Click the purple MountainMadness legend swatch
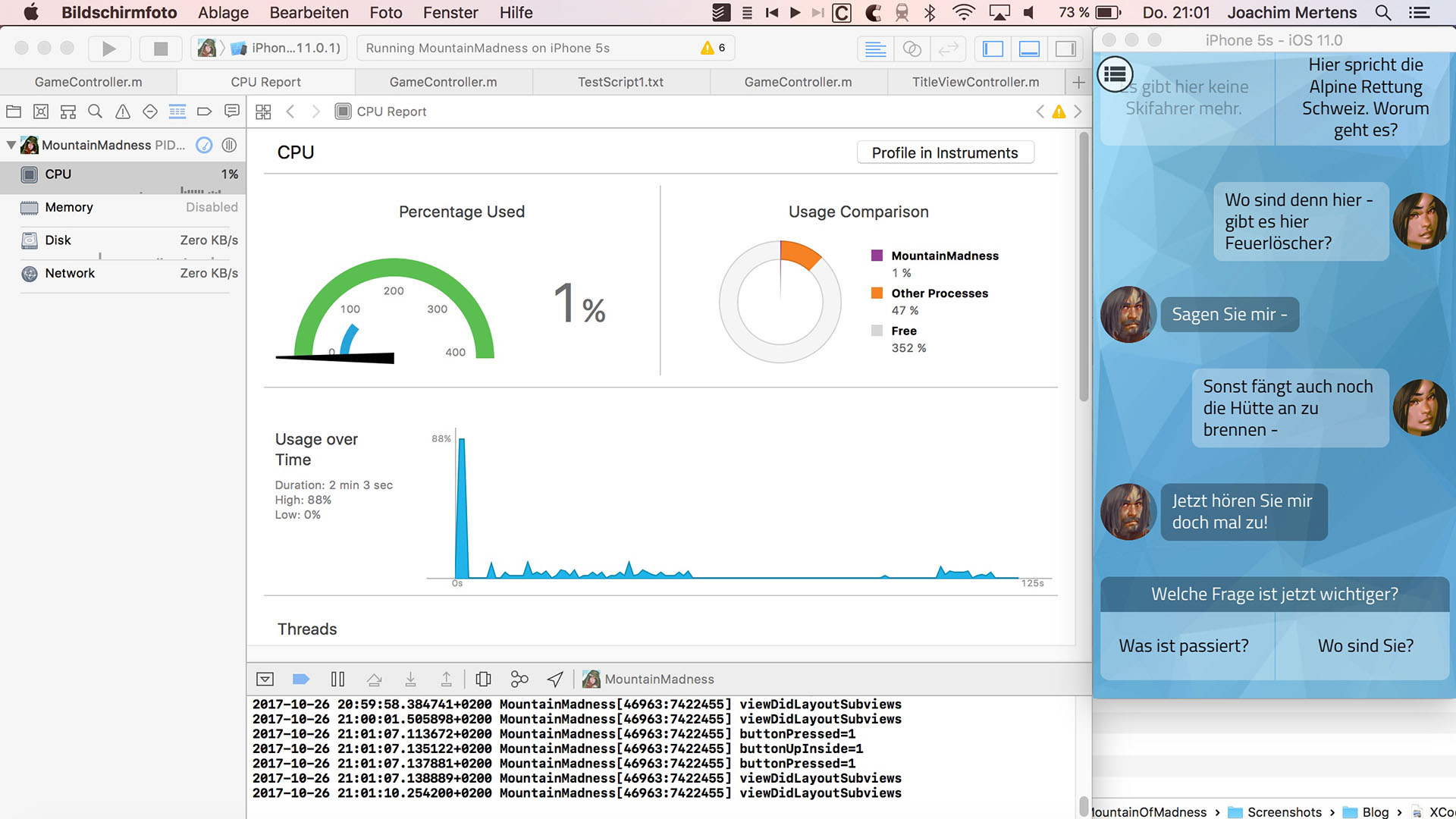 (x=877, y=256)
